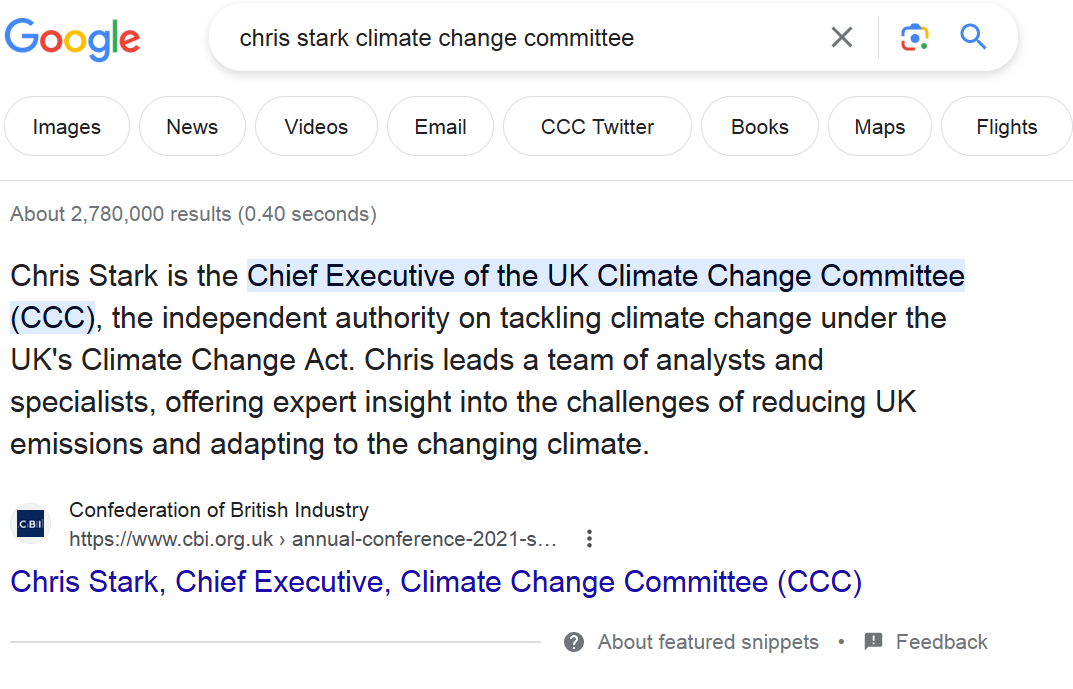The image size is (1073, 689).
Task: Open the Books filter chip
Action: 759,127
